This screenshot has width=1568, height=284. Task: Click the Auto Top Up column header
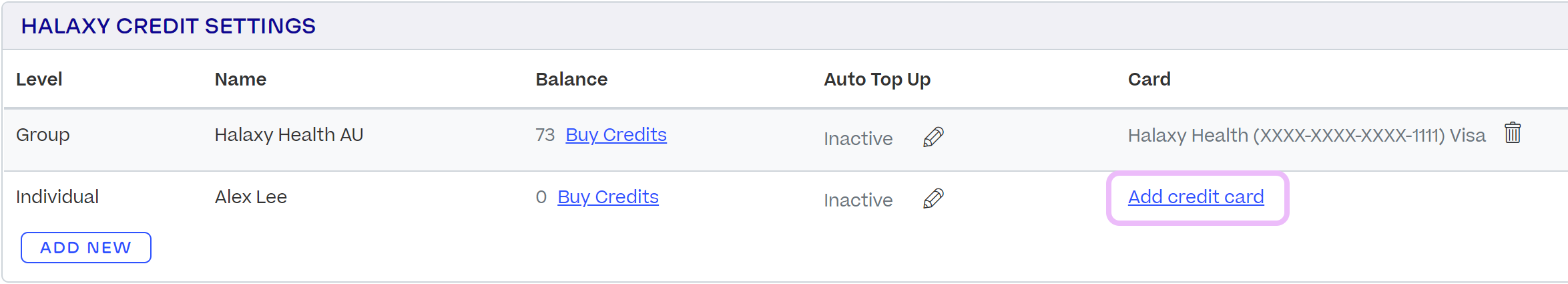(876, 80)
